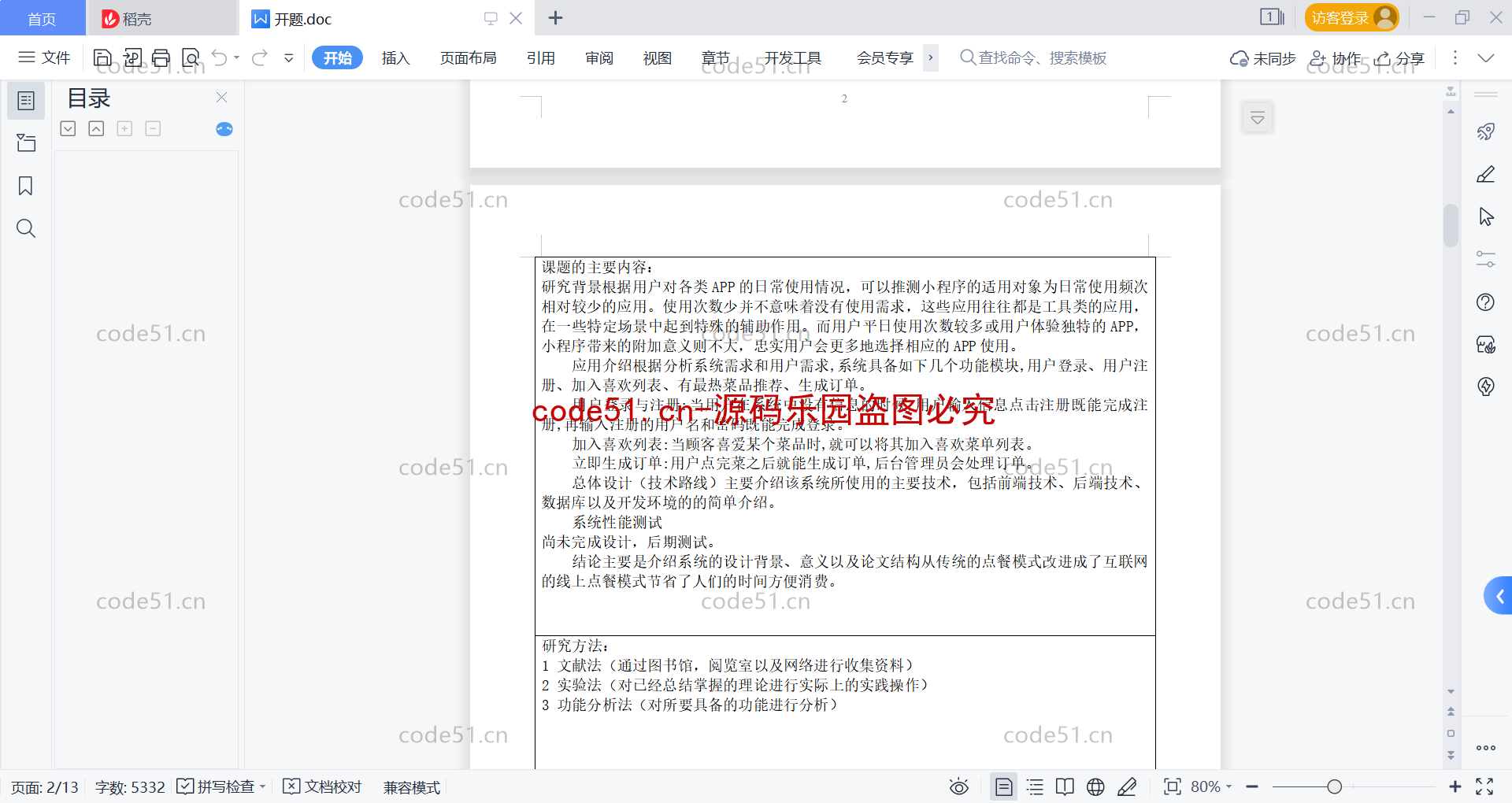Viewport: 1512px width, 803px height.
Task: Click the rocket assistant icon on right panel
Action: (1486, 131)
